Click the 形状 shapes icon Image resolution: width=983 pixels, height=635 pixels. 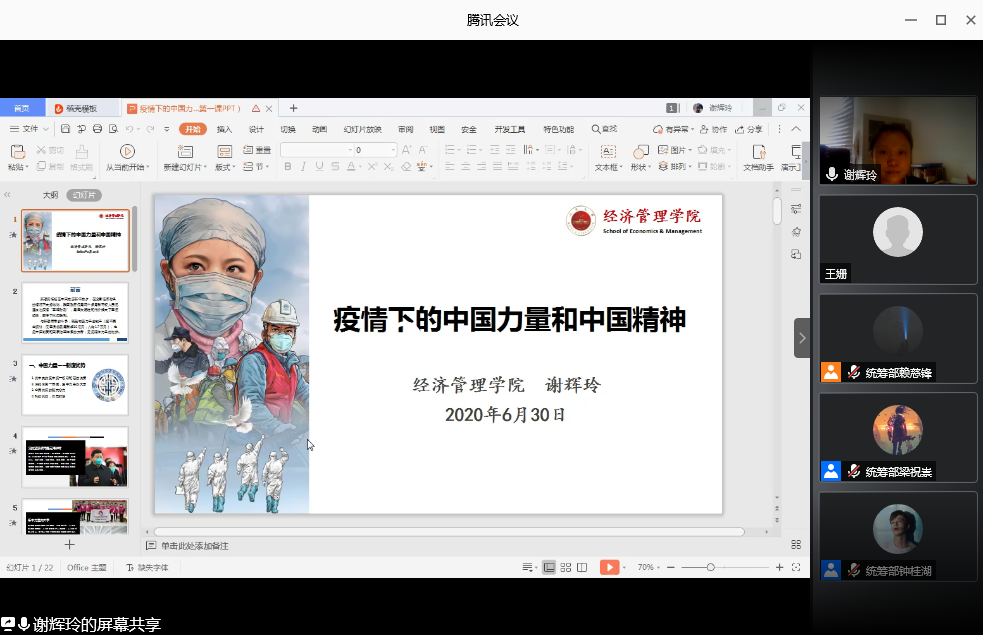(639, 151)
